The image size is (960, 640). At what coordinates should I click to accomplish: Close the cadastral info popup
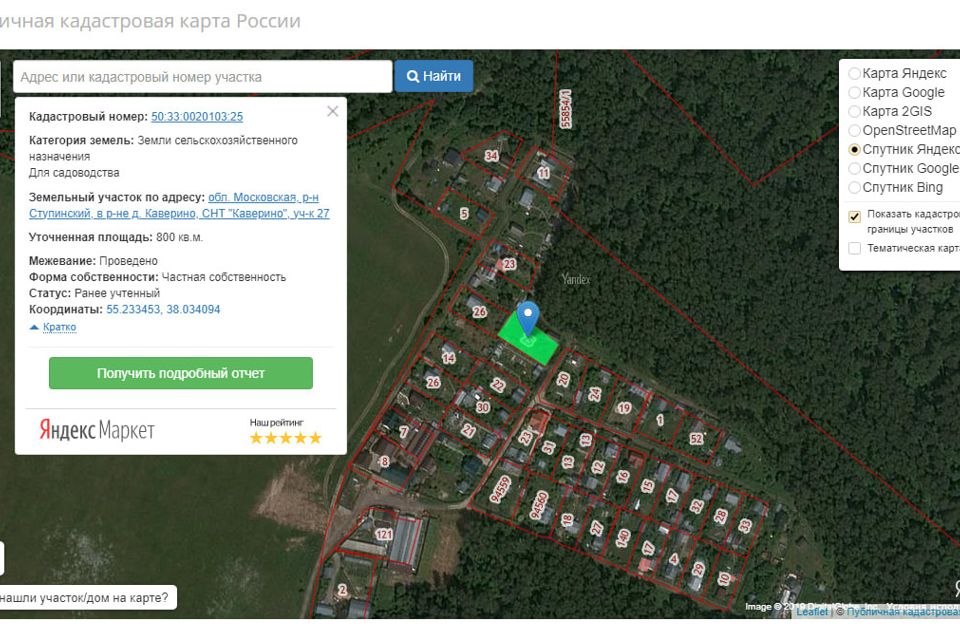pyautogui.click(x=332, y=112)
